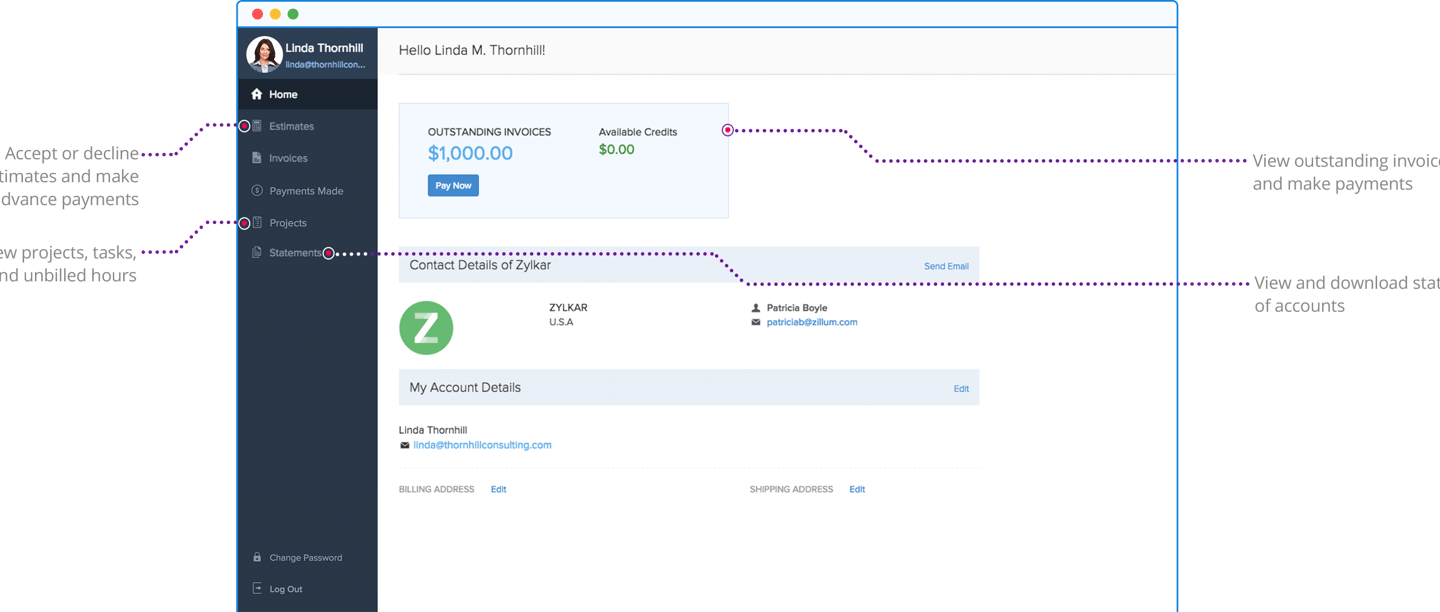
Task: Click the Statements sheet icon
Action: point(257,253)
